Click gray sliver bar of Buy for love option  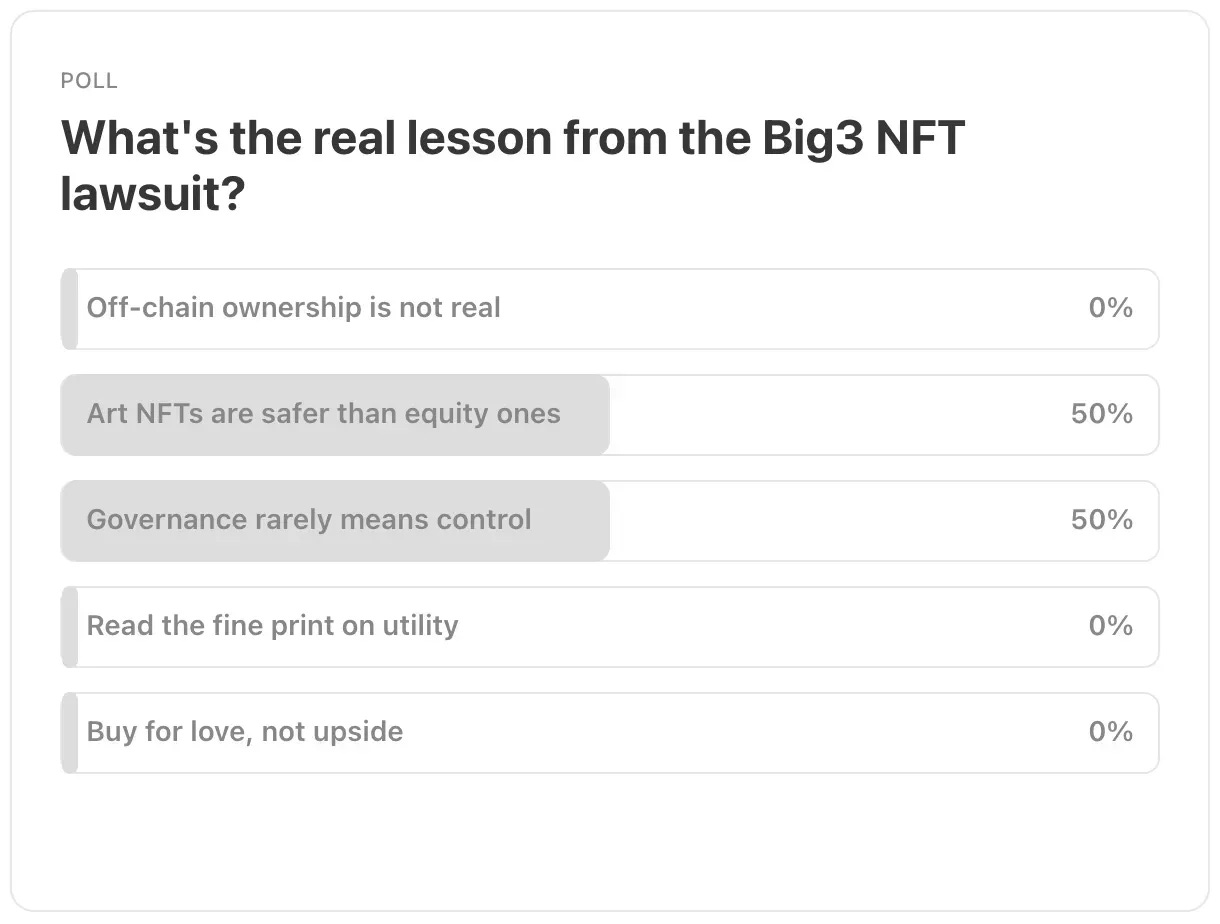(x=69, y=733)
